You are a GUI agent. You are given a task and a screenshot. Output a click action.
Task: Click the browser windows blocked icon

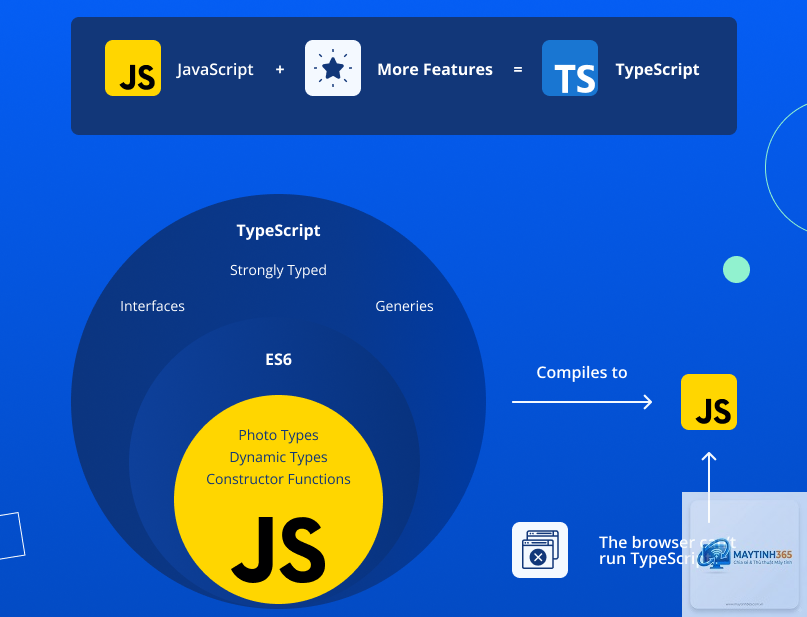(540, 550)
